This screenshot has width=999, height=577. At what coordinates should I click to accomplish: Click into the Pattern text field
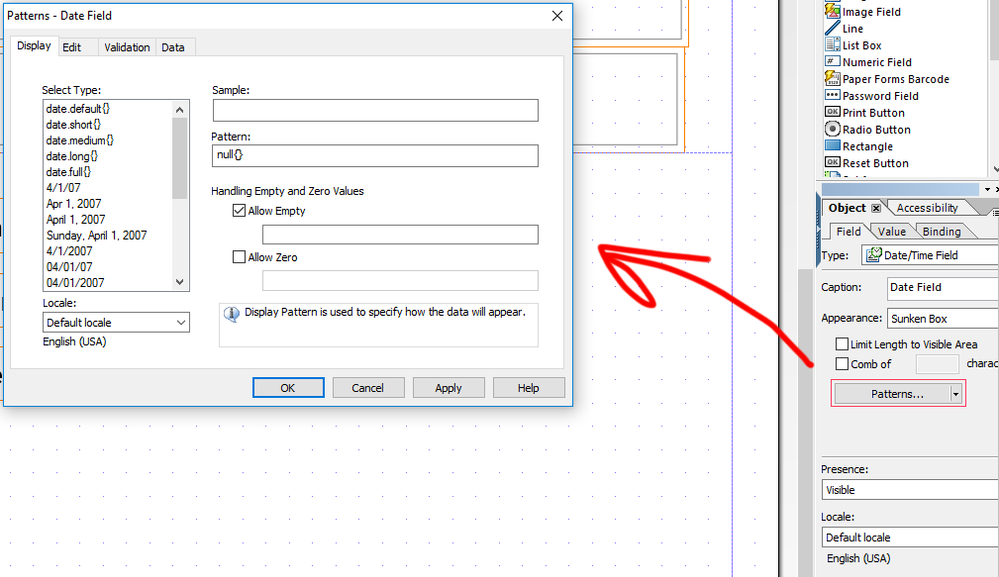pyautogui.click(x=375, y=156)
